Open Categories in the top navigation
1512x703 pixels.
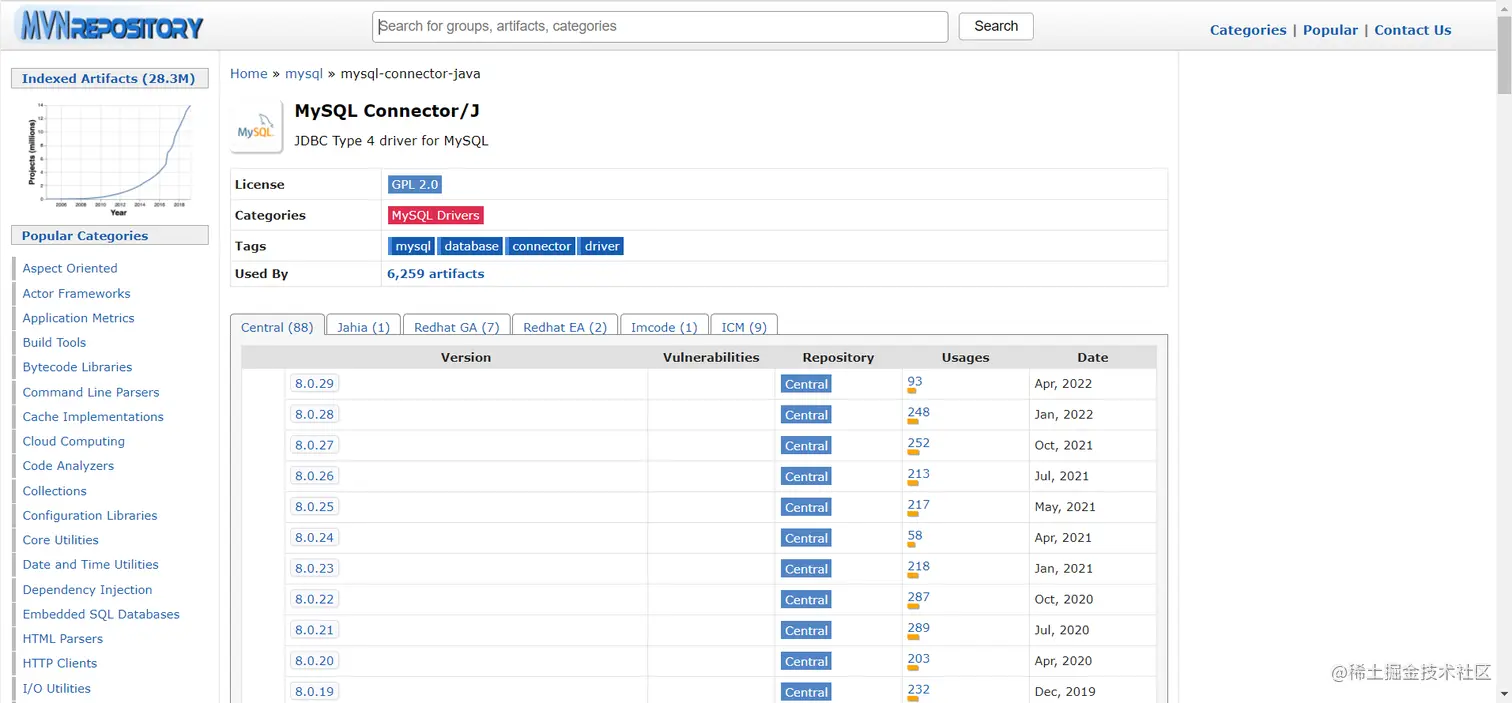[1248, 30]
